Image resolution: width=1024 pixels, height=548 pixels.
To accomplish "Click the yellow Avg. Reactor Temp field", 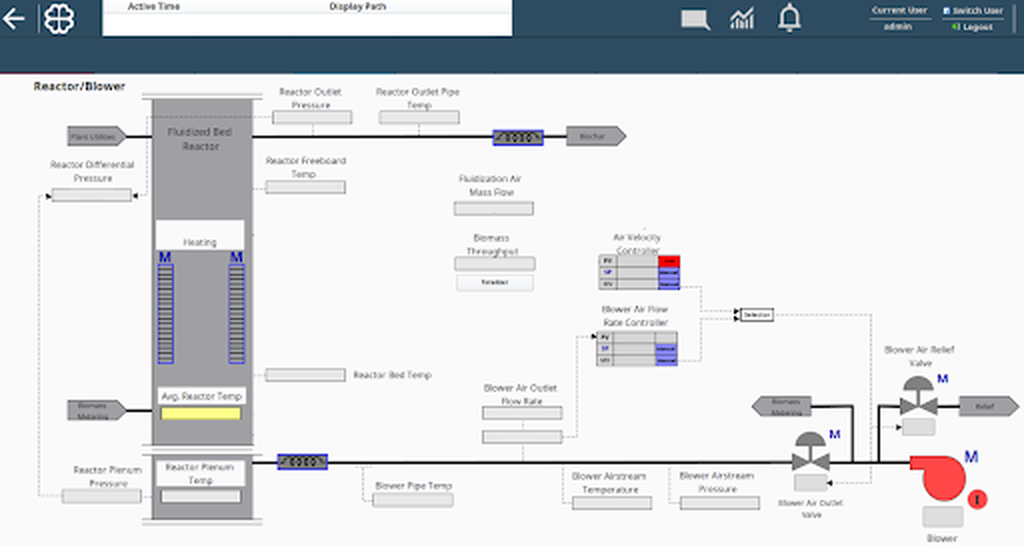I will click(200, 413).
